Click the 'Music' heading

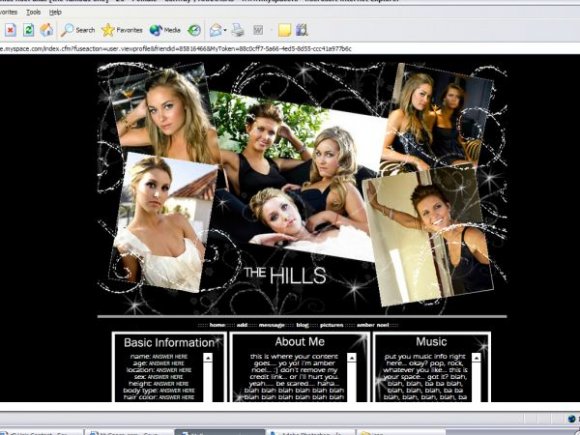tap(431, 341)
